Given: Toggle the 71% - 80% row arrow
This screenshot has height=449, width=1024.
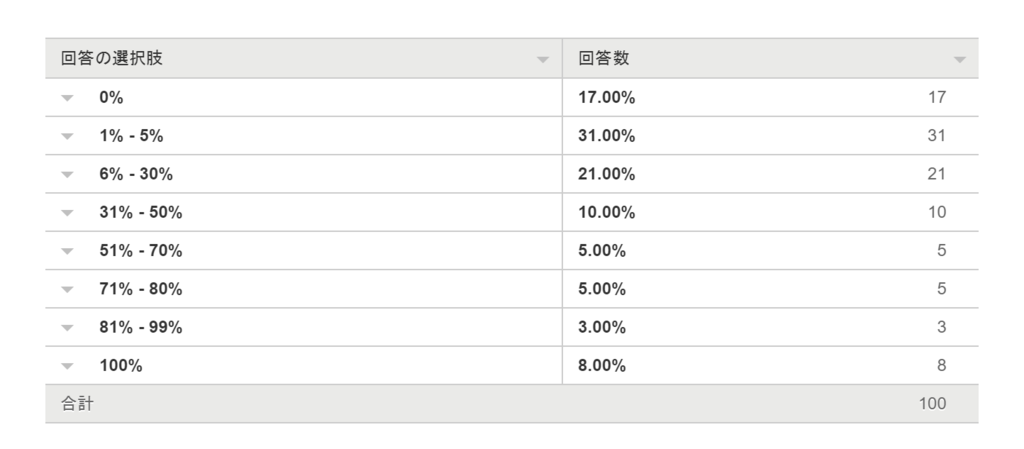Looking at the screenshot, I should pos(67,289).
